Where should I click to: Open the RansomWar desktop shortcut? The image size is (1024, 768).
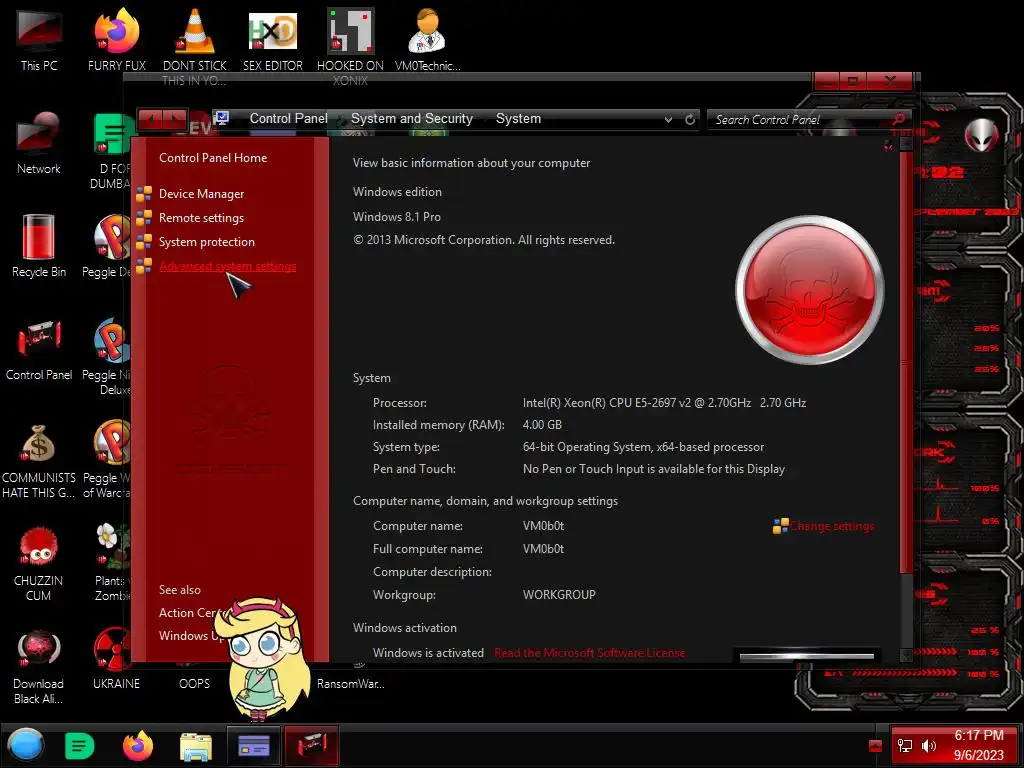coord(351,684)
